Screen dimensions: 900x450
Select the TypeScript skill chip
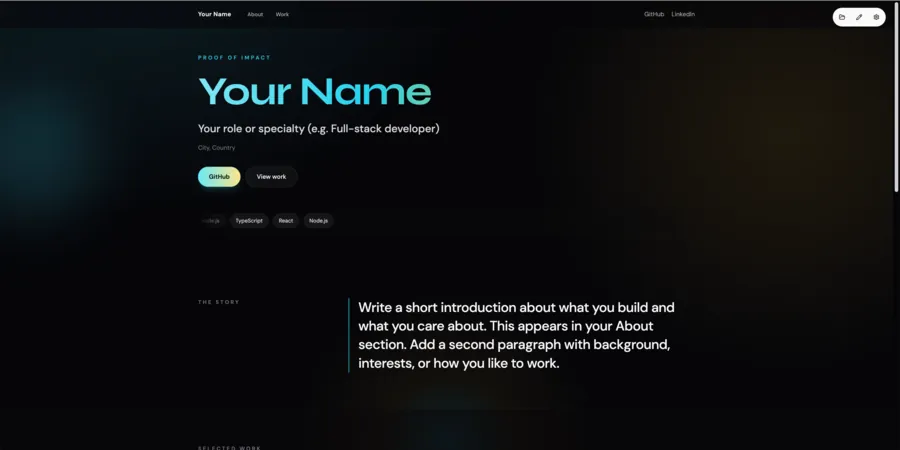tap(249, 221)
